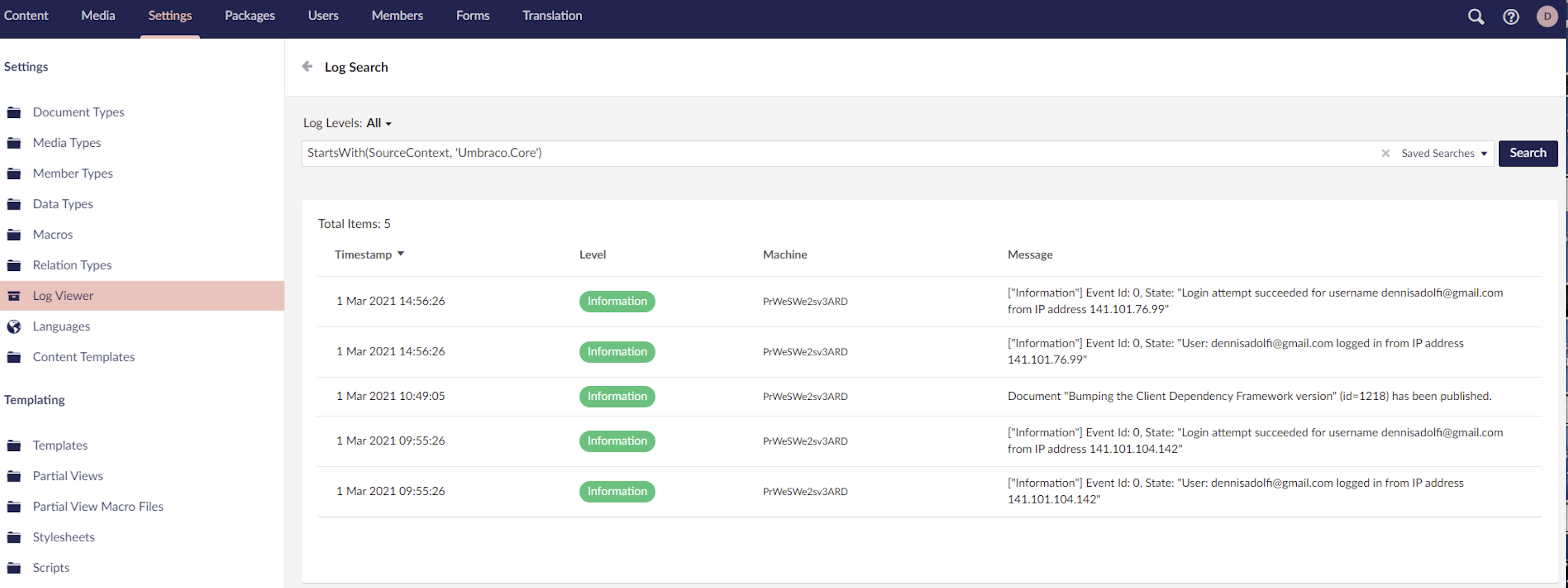Click the Relation Types folder icon

(14, 266)
